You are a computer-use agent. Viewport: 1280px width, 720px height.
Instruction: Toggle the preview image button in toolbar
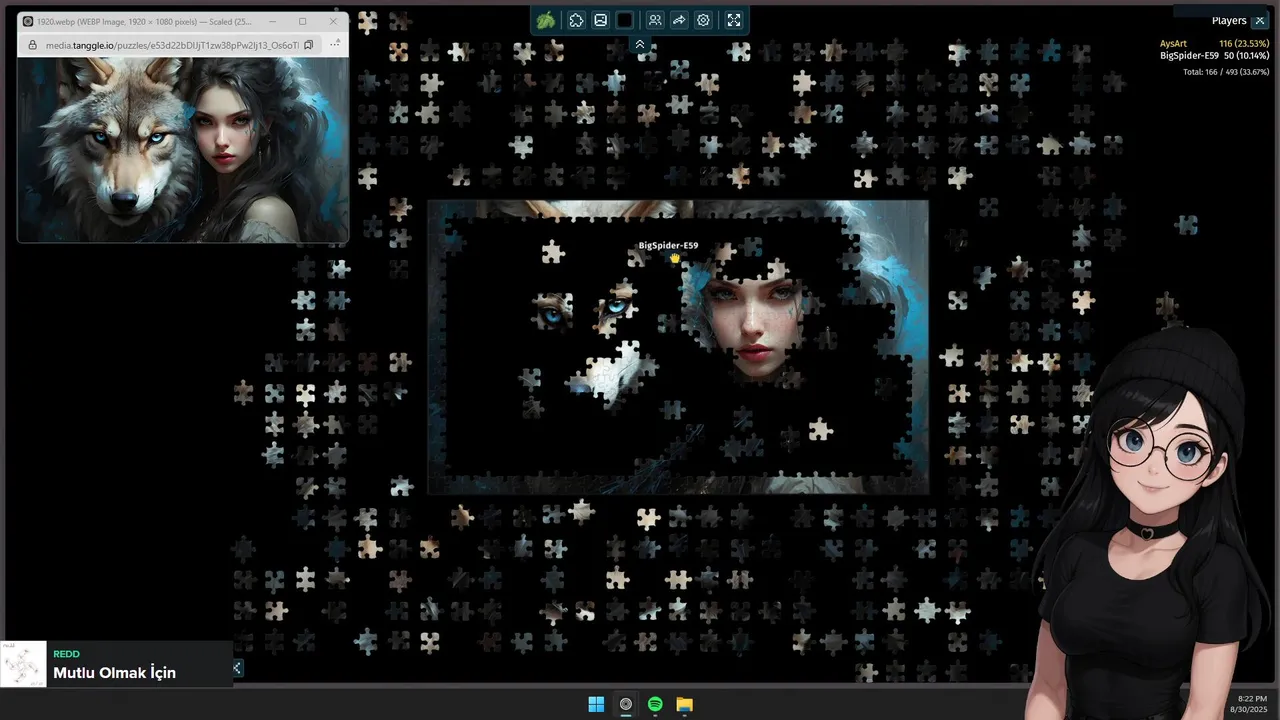click(600, 20)
